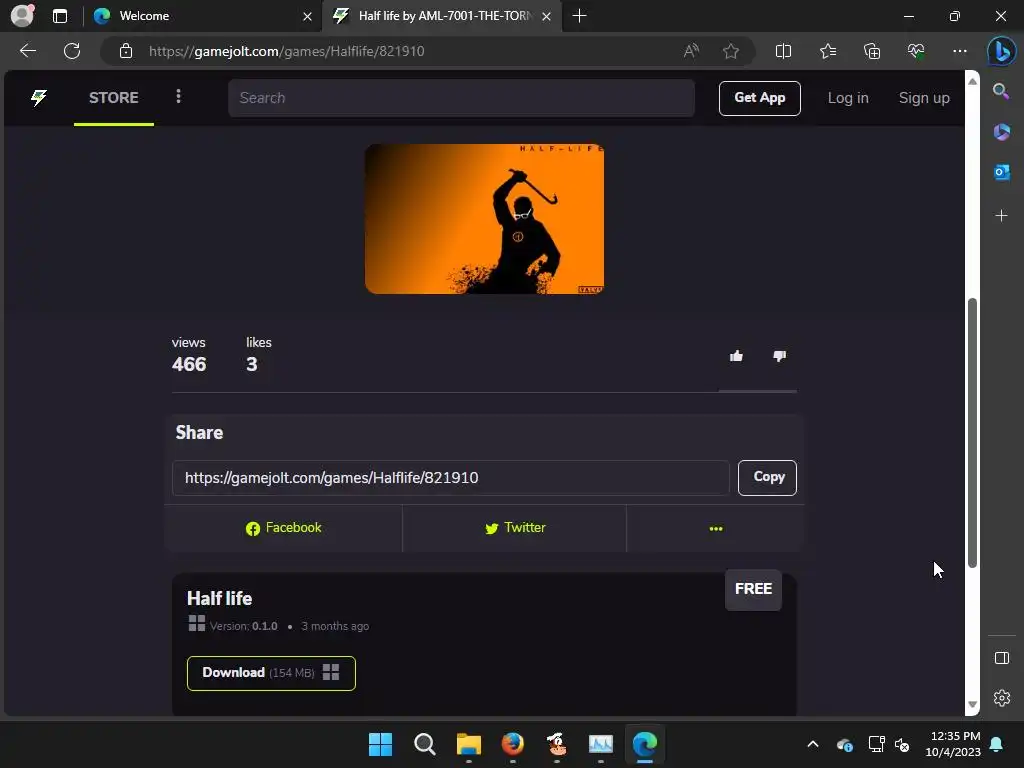The image size is (1024, 768).
Task: Open the tab actions menu
Action: tap(60, 16)
